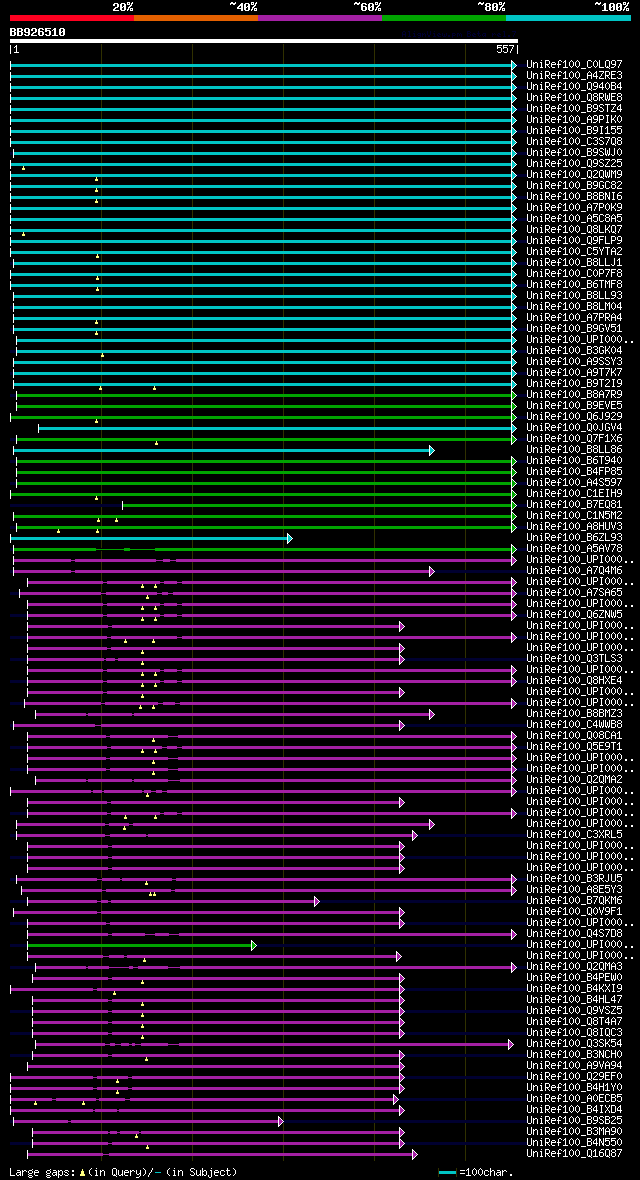Click the UniRef100_Q16Q87 hit

click(x=574, y=1154)
